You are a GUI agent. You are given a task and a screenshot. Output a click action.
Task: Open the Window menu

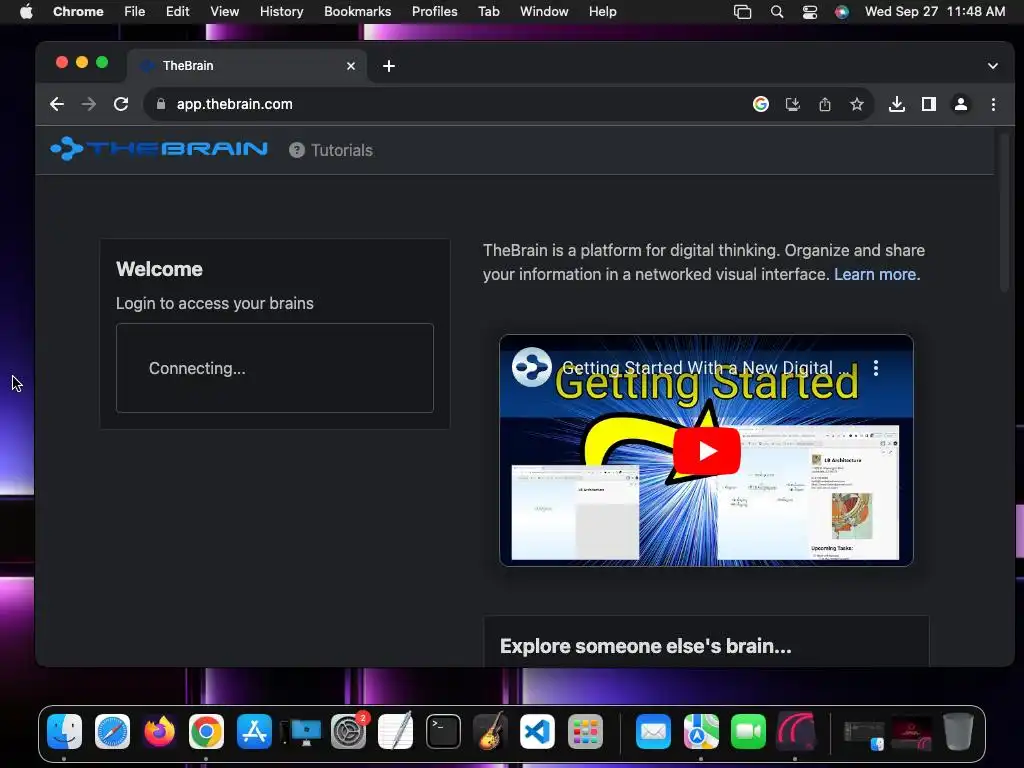[544, 12]
